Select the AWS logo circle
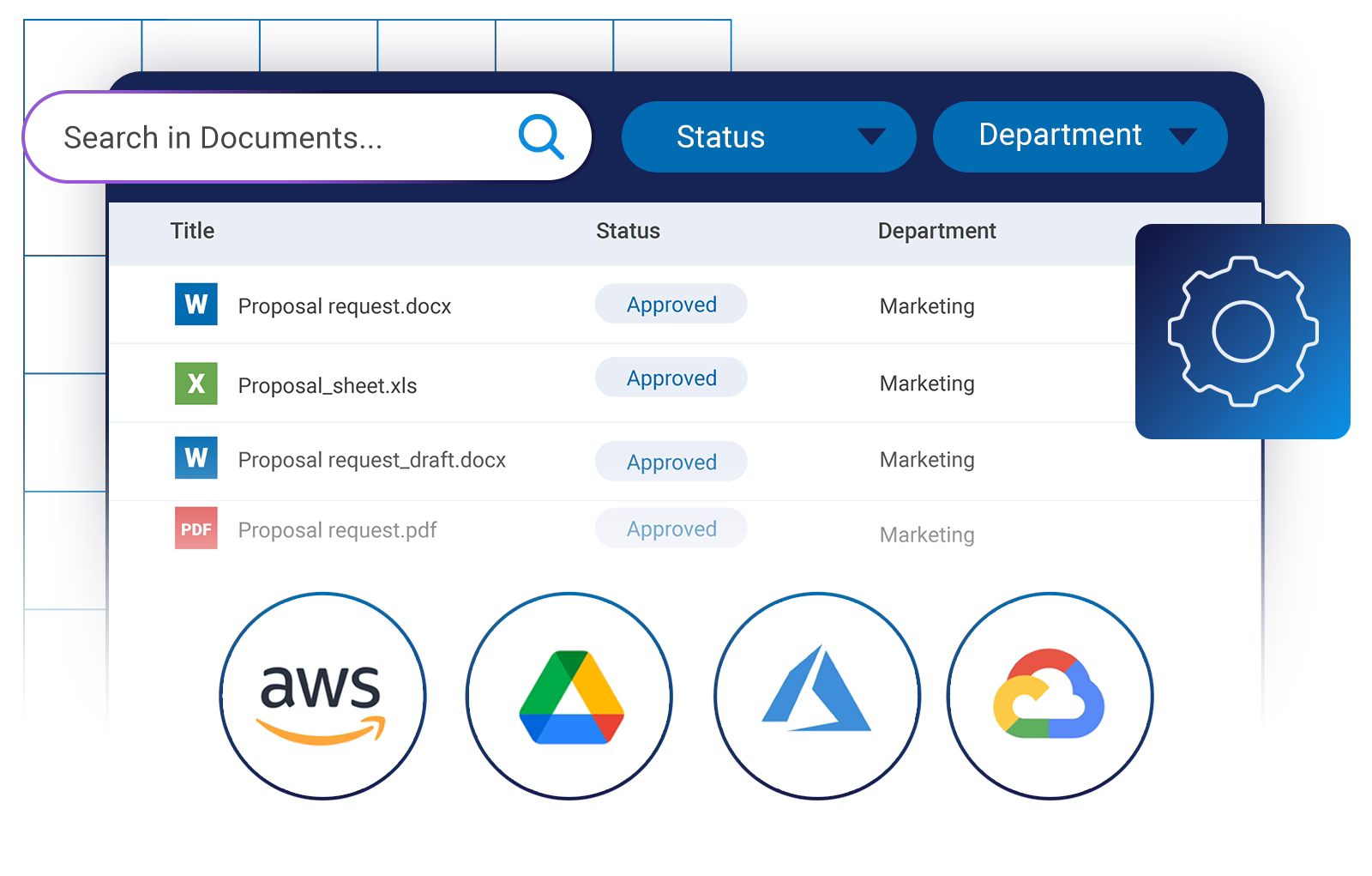Image resolution: width=1372 pixels, height=876 pixels. pyautogui.click(x=322, y=696)
